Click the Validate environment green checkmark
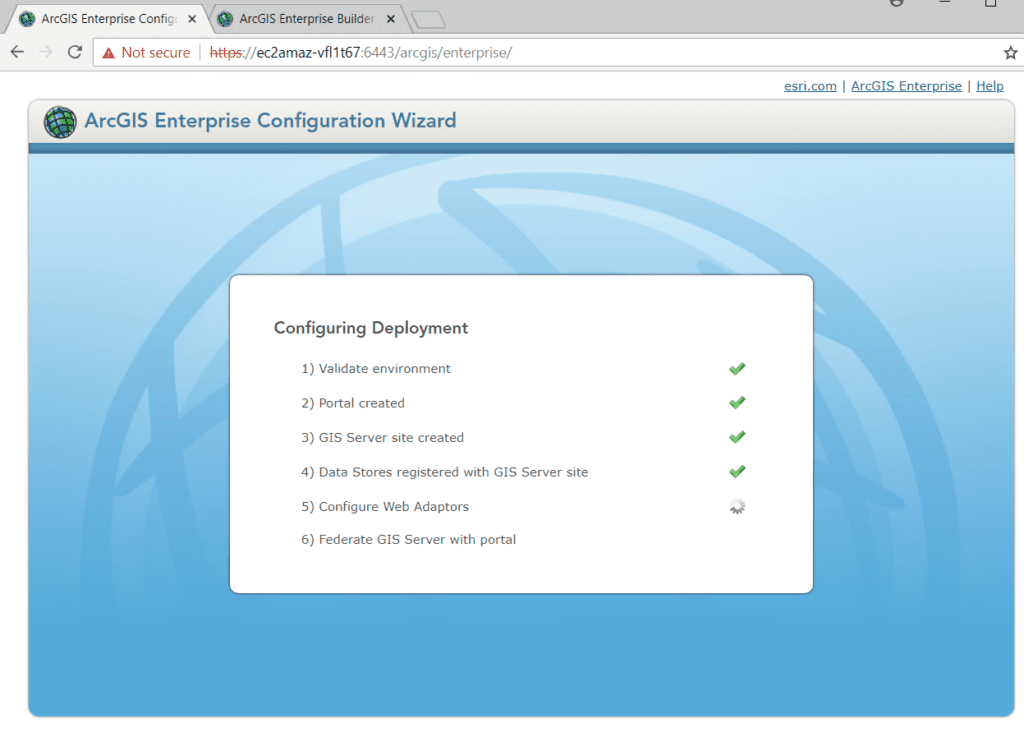 (x=737, y=369)
